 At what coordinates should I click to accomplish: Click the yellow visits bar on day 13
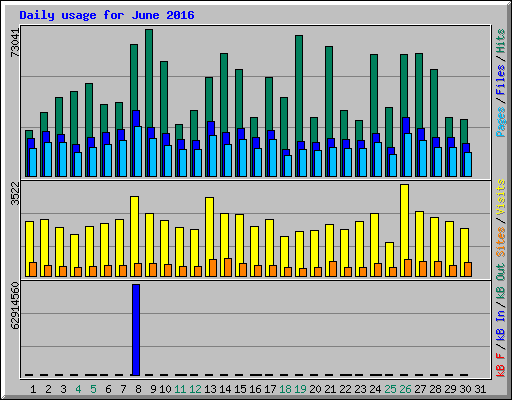click(x=209, y=228)
